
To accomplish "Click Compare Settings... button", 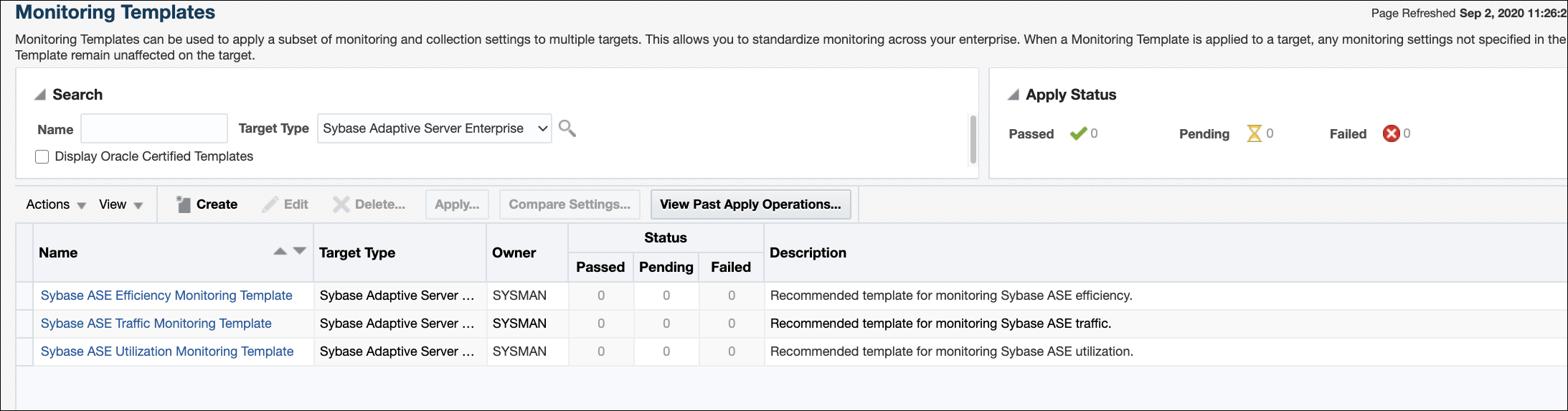I will [570, 204].
